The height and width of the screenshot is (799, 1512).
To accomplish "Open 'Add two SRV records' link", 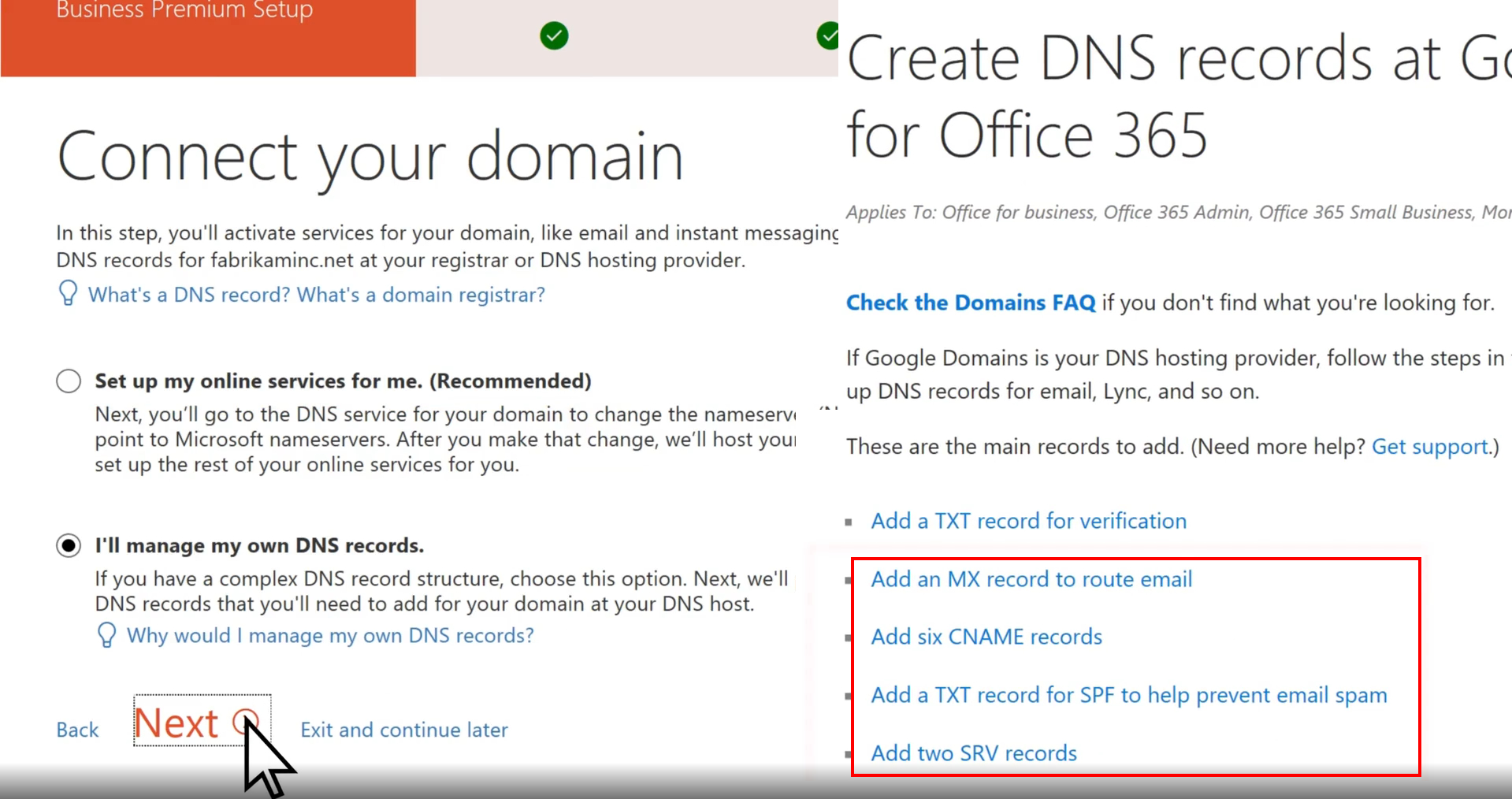I will (974, 753).
